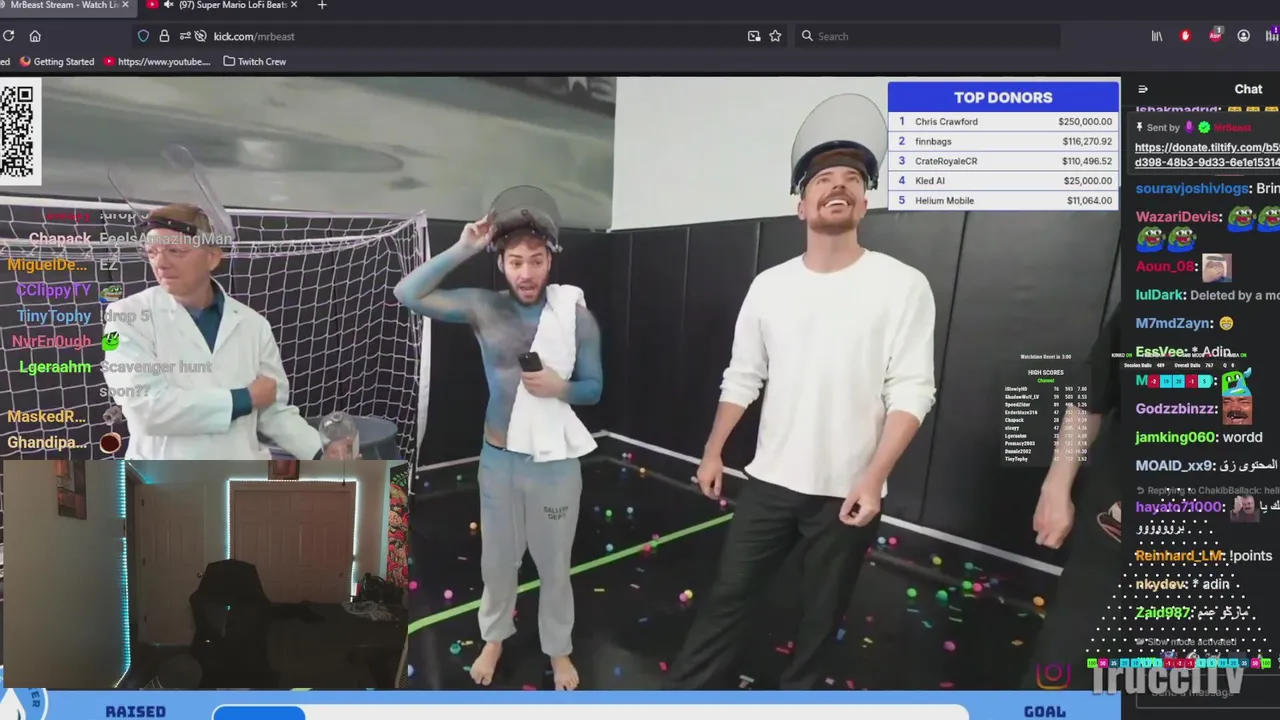Viewport: 1280px width, 720px height.
Task: Open the red stop-hand extension icon
Action: tap(1186, 36)
